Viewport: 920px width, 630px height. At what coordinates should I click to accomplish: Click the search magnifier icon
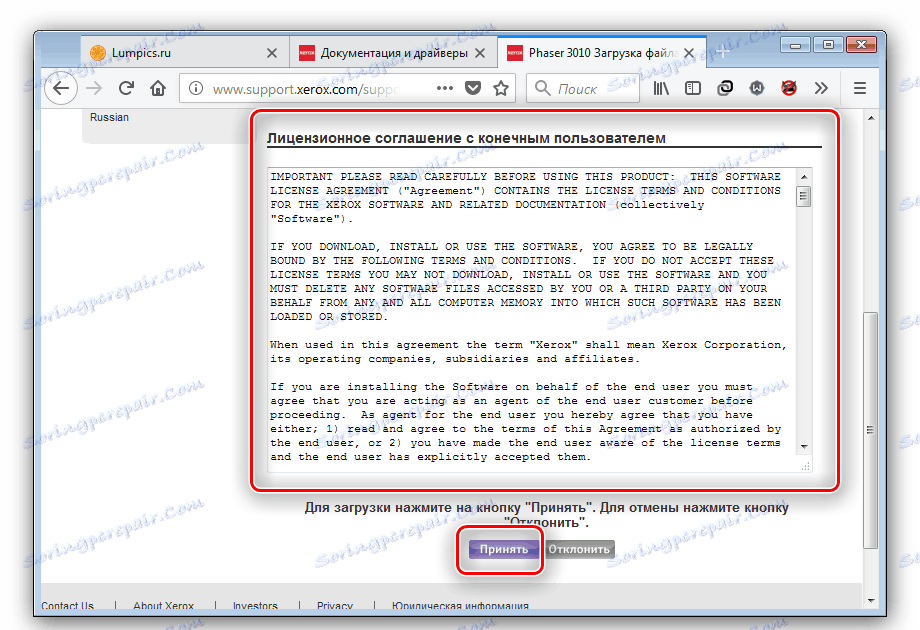(x=543, y=89)
